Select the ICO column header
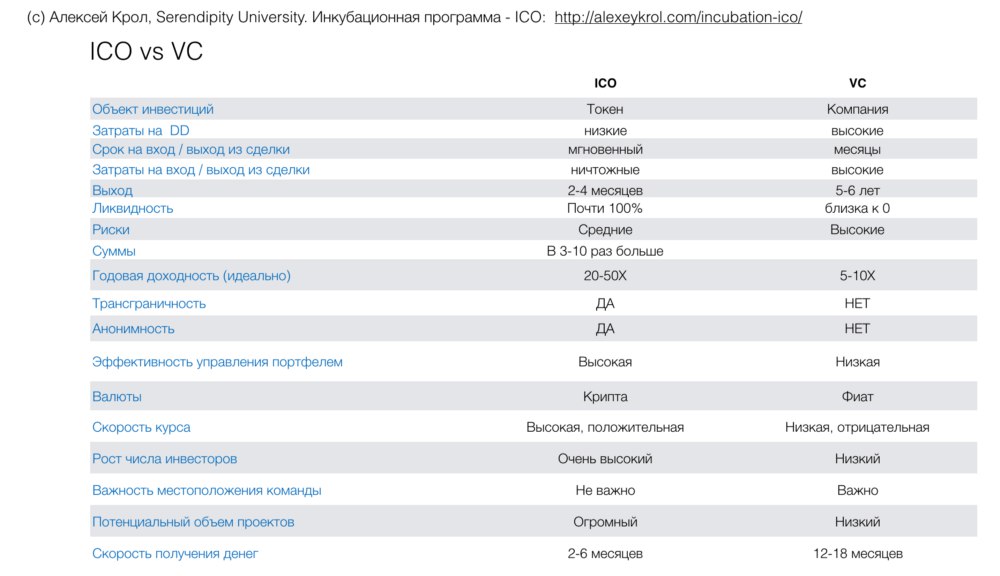 tap(605, 84)
